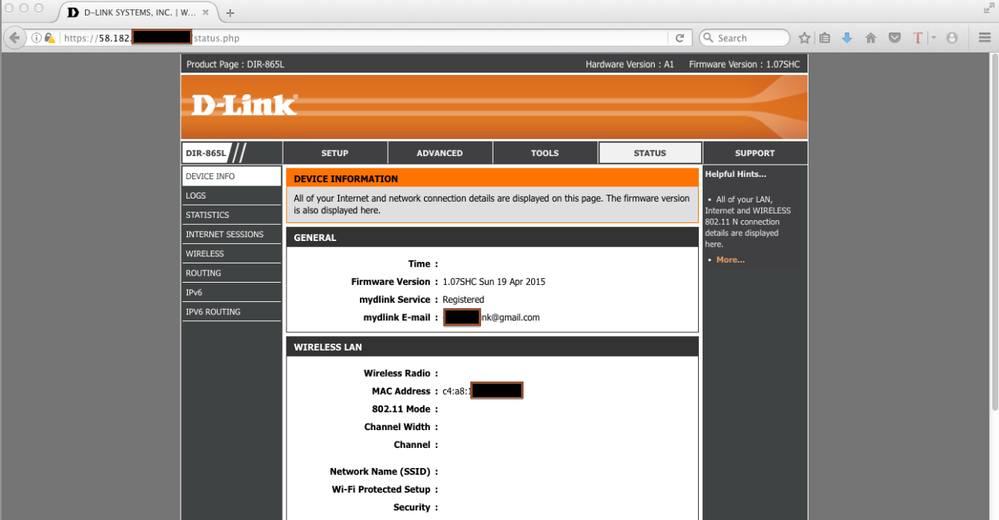Screen dimensions: 999x520
Task: Open the SETUP tab
Action: [x=334, y=153]
